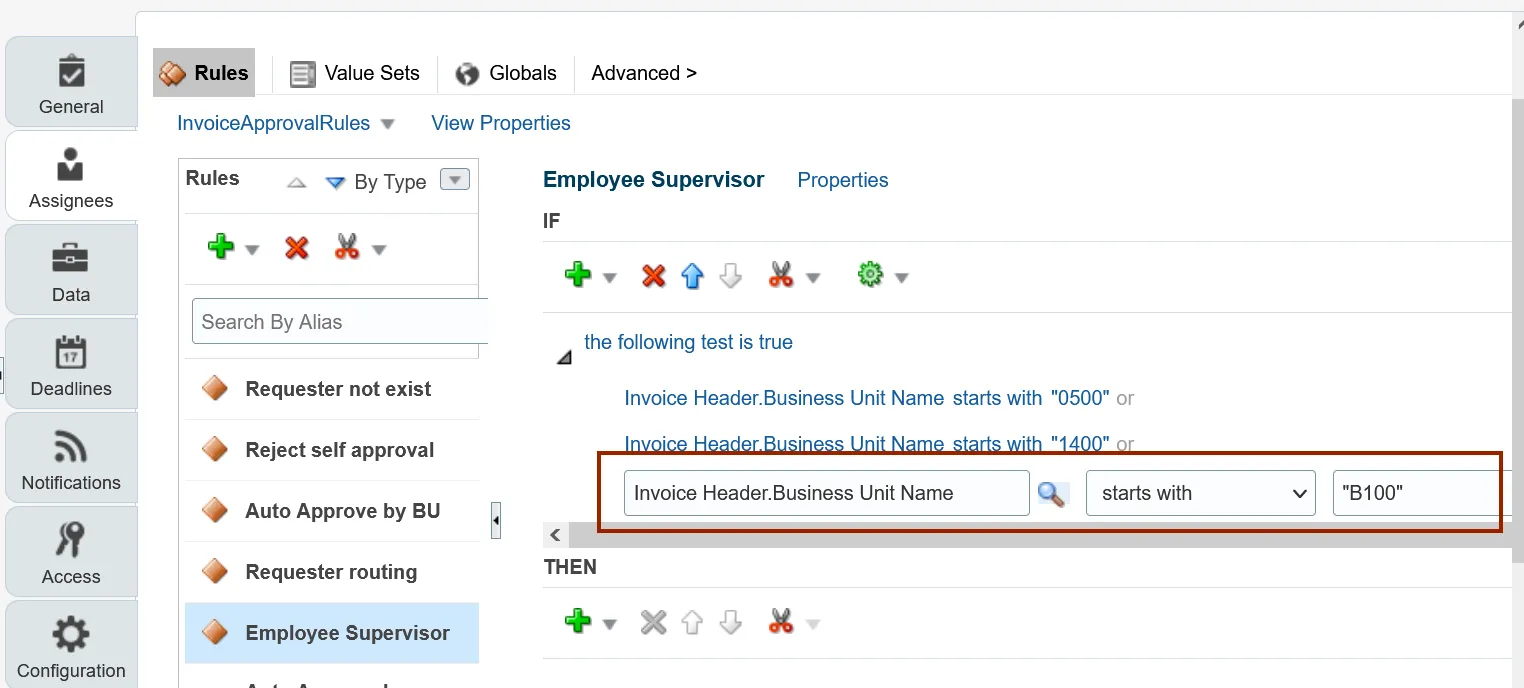Click the blue up arrow in IF toolbar

coord(692,276)
